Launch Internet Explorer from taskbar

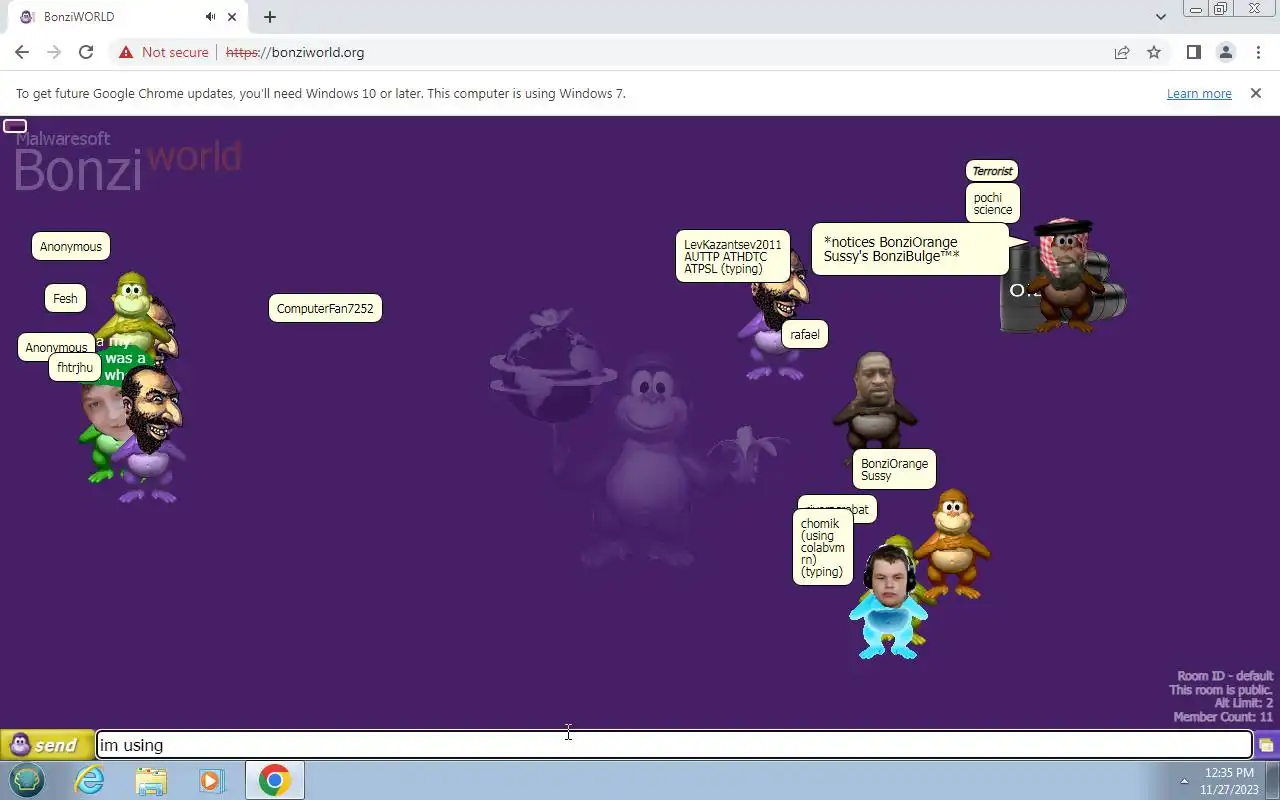click(90, 780)
